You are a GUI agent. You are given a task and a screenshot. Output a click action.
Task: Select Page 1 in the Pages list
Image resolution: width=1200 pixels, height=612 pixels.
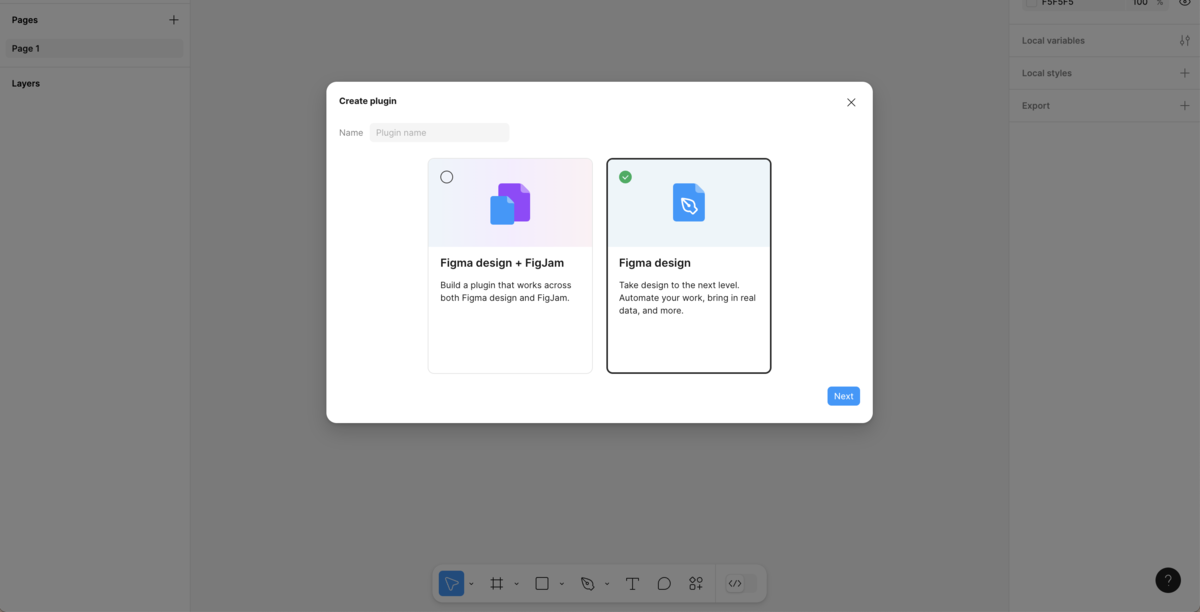click(x=94, y=48)
